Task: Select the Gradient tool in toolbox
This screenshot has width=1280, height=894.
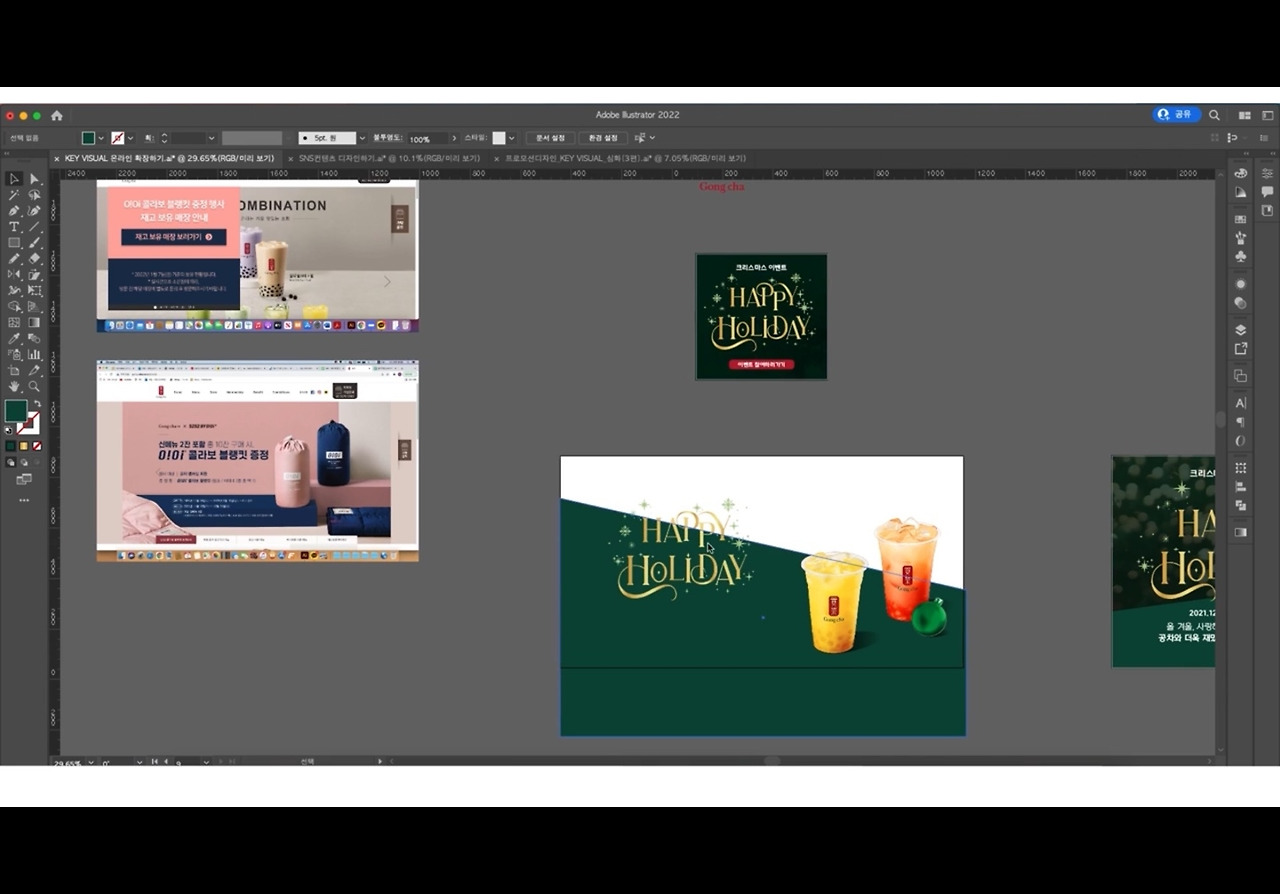Action: 34,323
